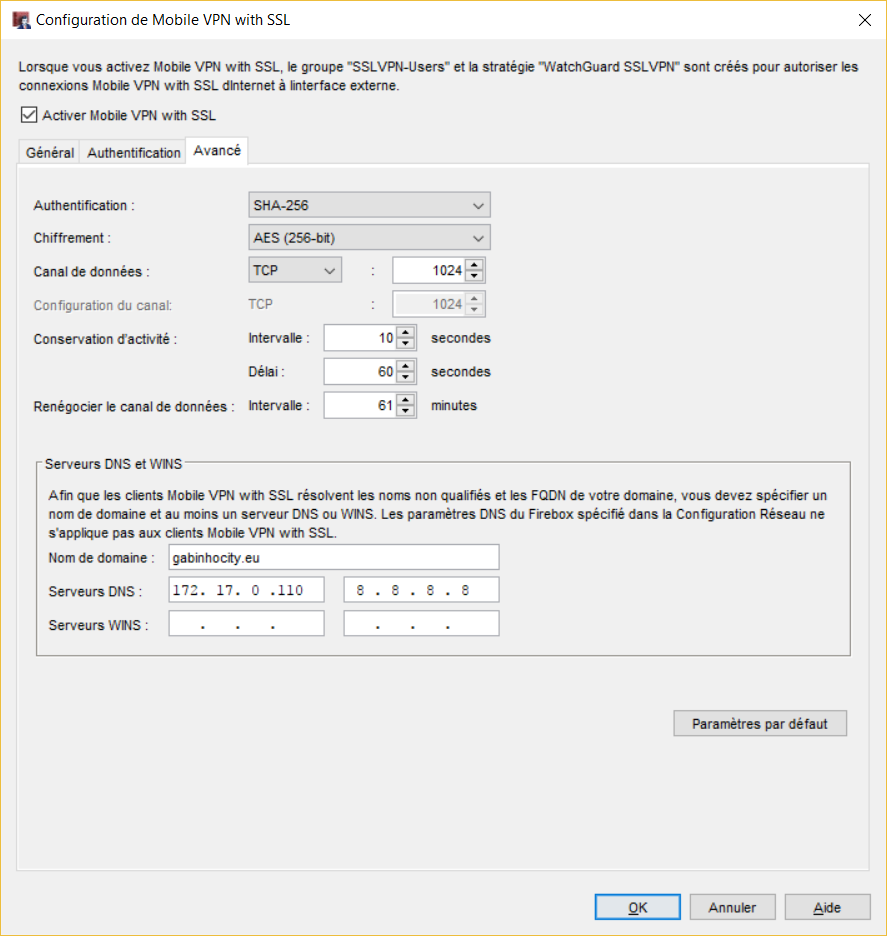887x936 pixels.
Task: Toggle Activer Mobile VPN with SSL checkbox
Action: (x=29, y=115)
